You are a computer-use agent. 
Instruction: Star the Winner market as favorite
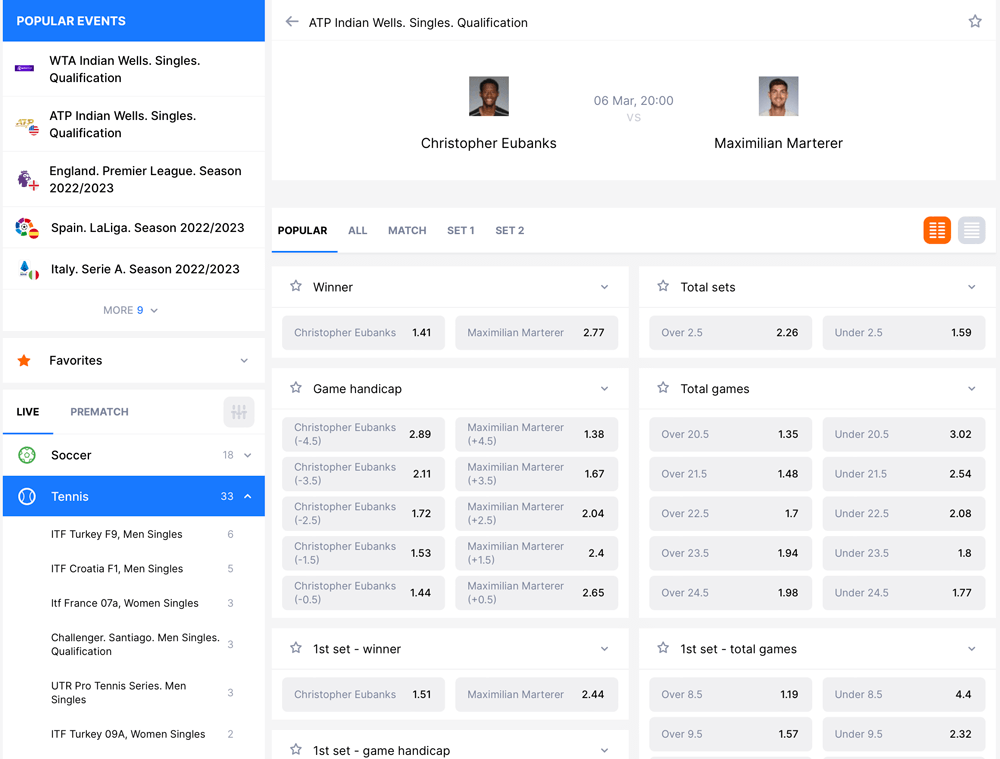click(x=296, y=287)
